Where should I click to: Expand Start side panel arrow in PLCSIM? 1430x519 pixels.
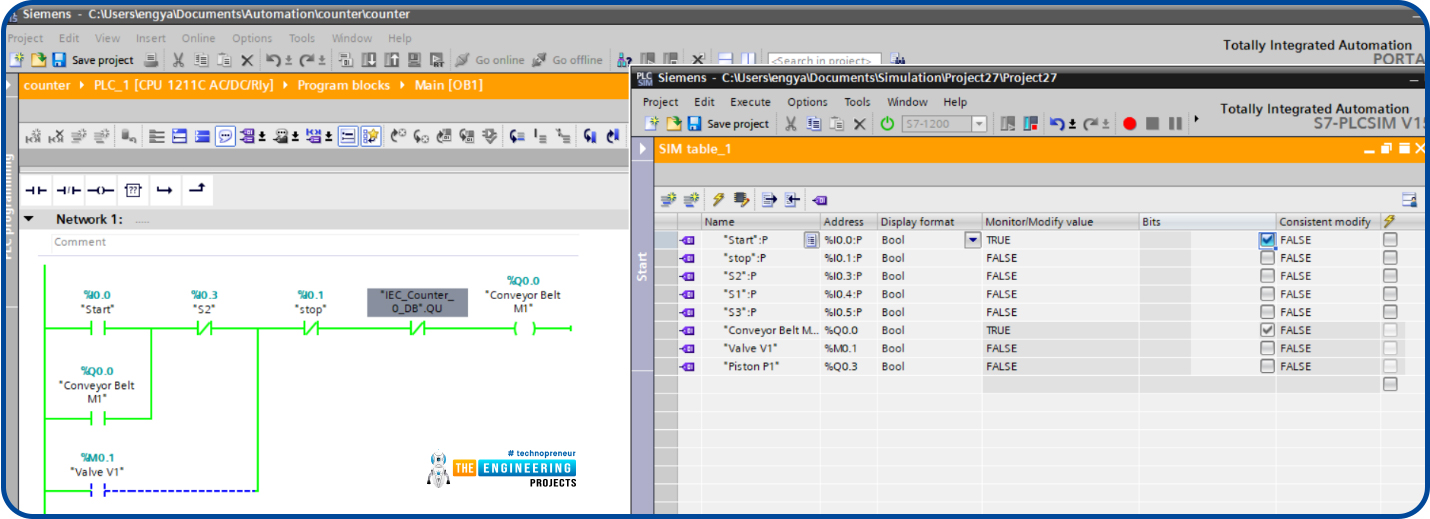tap(643, 149)
